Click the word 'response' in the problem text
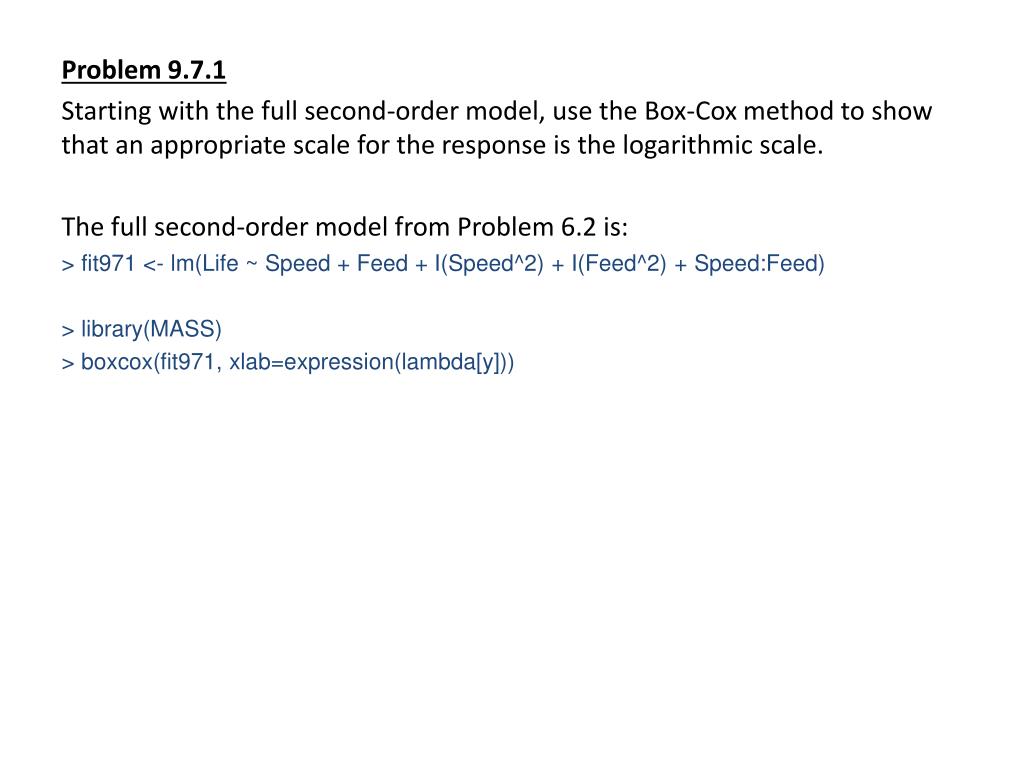Screen dimensions: 1024x768 coord(494,146)
